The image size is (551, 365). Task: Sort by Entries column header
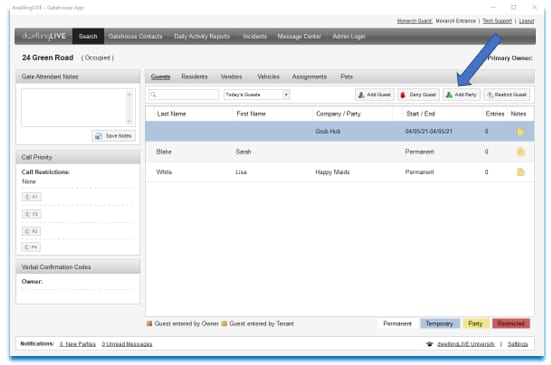point(495,114)
